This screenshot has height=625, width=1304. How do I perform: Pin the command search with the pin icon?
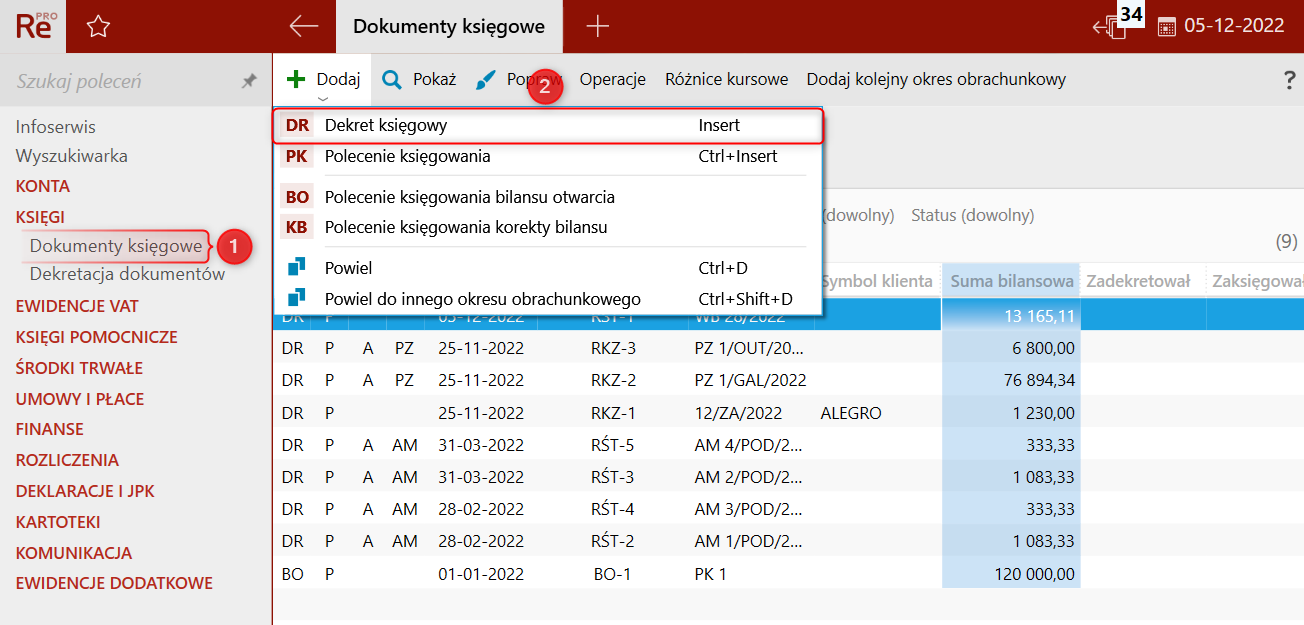point(249,81)
